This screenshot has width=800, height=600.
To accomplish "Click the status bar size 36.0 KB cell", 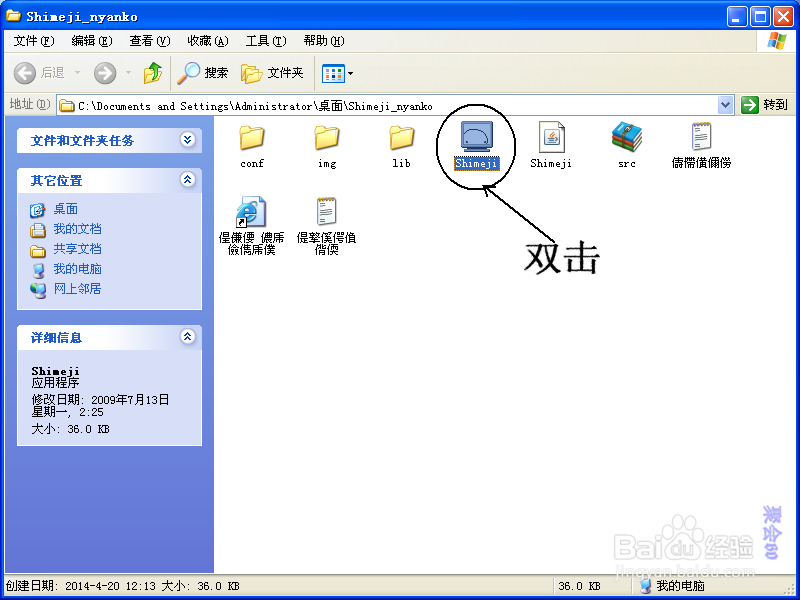I will click(x=580, y=586).
